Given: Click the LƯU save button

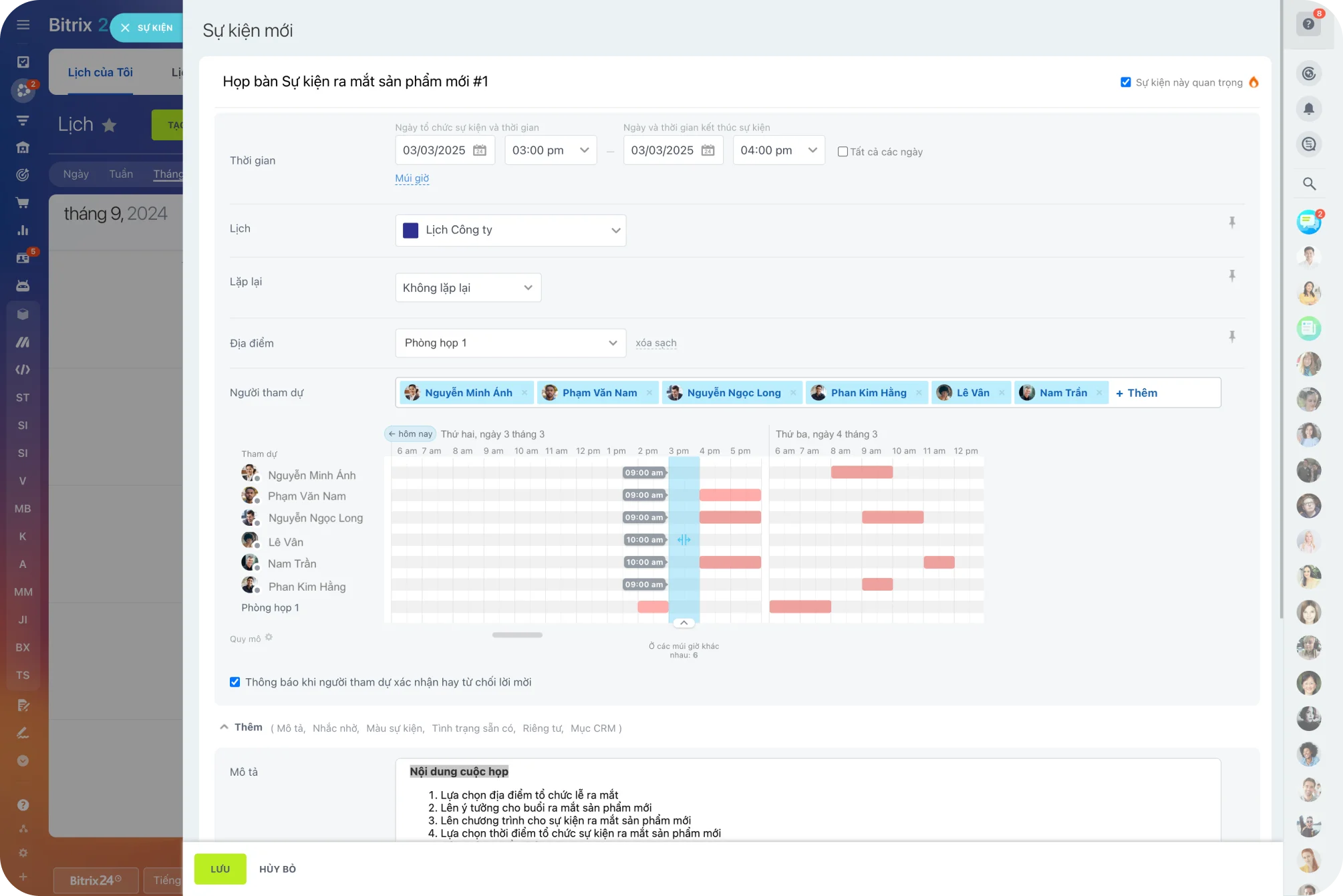Looking at the screenshot, I should tap(220, 869).
